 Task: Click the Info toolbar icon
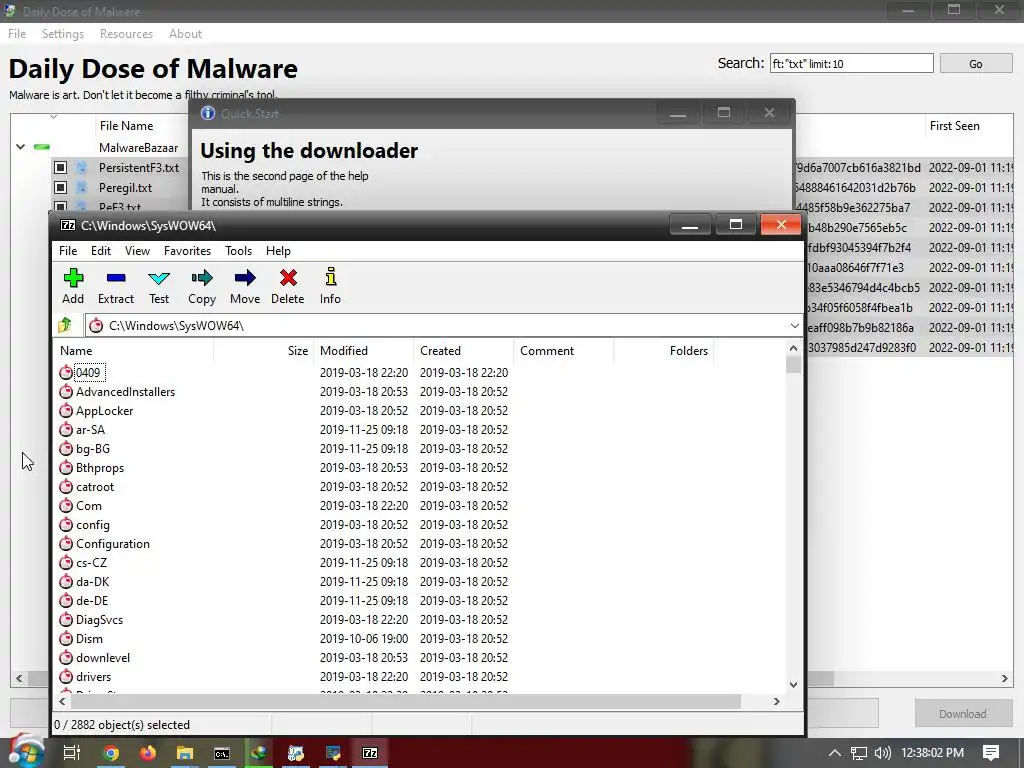click(330, 277)
